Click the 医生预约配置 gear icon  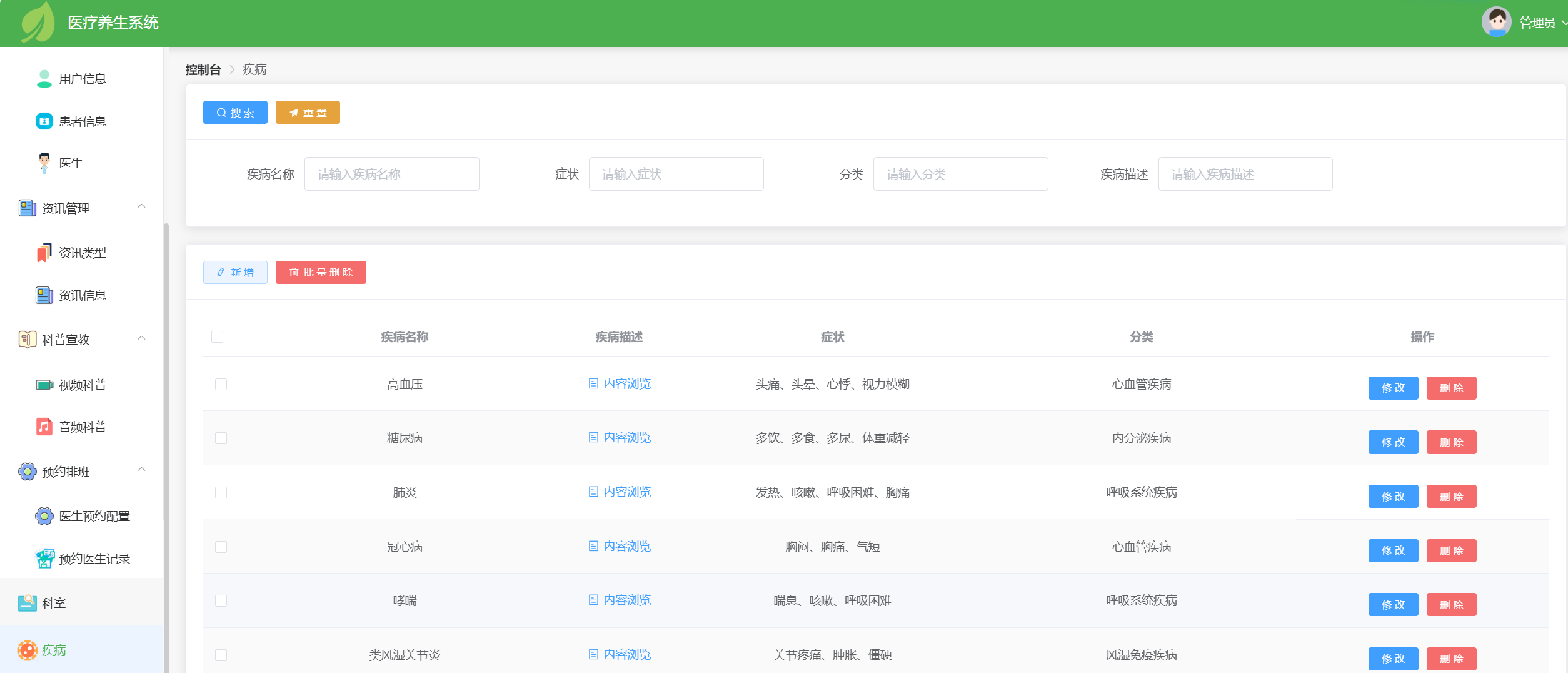pos(44,516)
